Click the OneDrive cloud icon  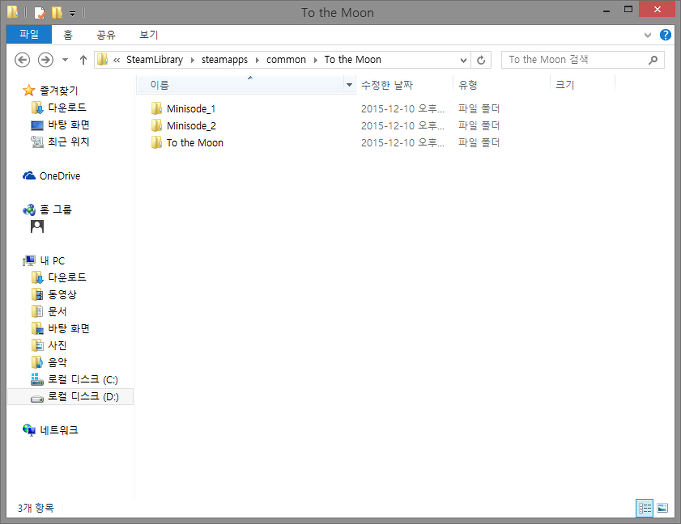(x=29, y=175)
